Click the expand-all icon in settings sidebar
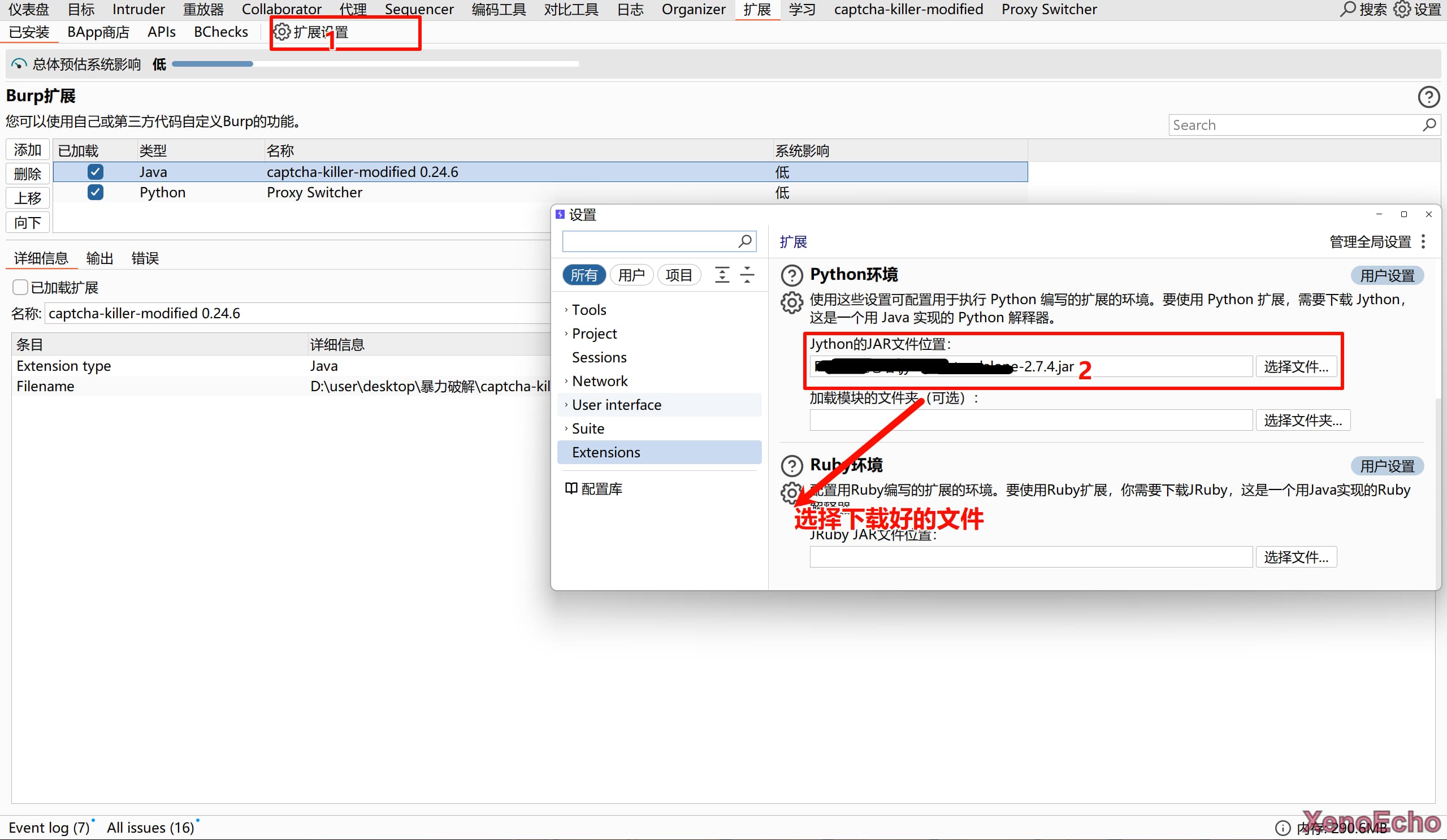Viewport: 1447px width, 840px height. (x=722, y=275)
